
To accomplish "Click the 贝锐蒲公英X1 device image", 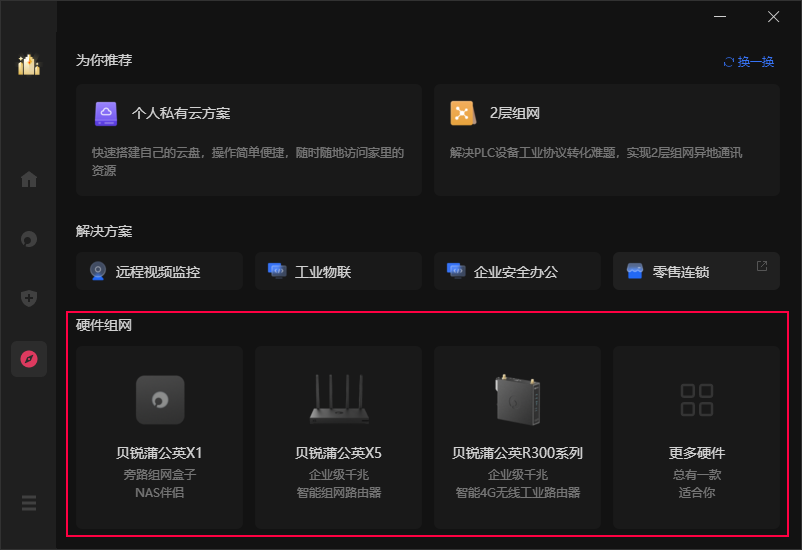I will click(160, 400).
